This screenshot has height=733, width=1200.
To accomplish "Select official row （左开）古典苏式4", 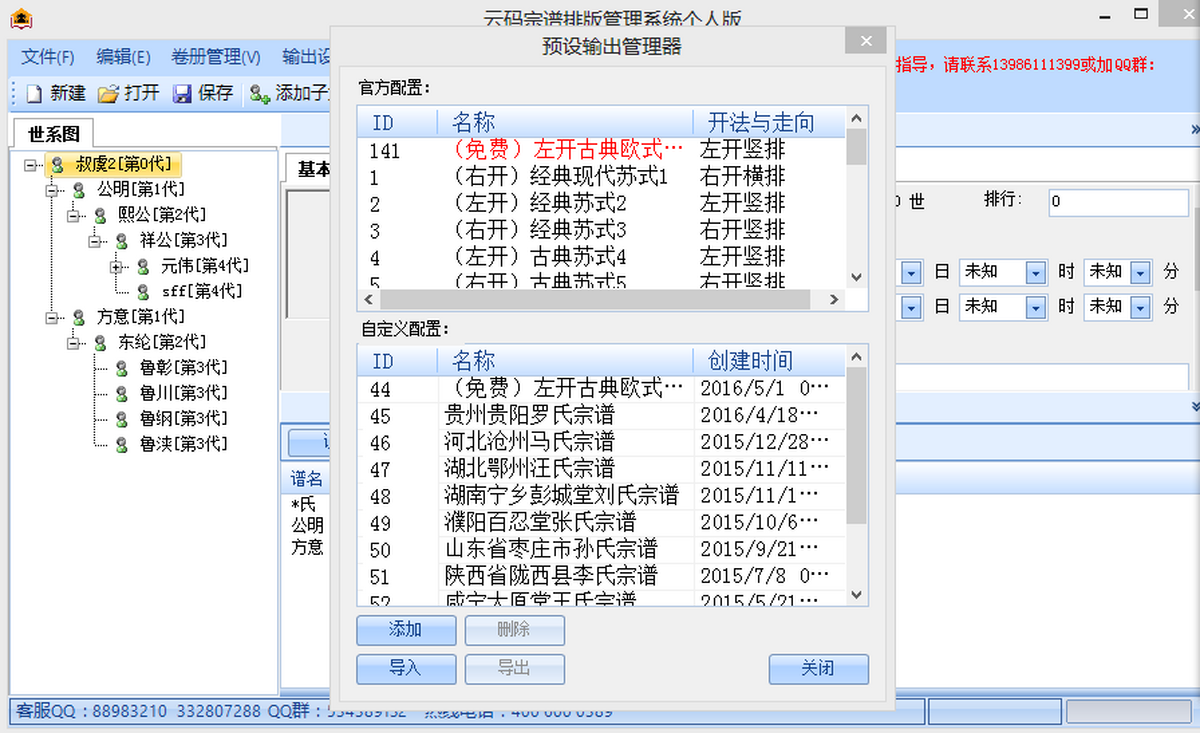I will 601,258.
